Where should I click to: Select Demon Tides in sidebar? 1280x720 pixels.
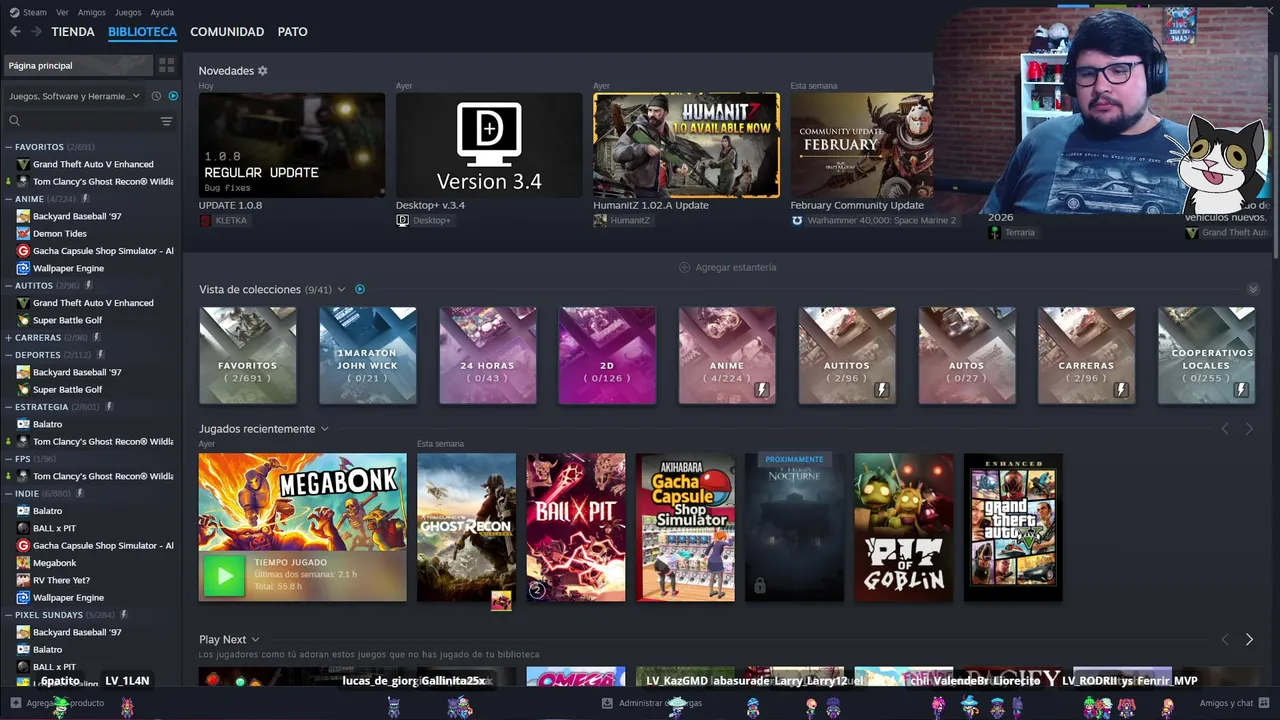[x=60, y=233]
